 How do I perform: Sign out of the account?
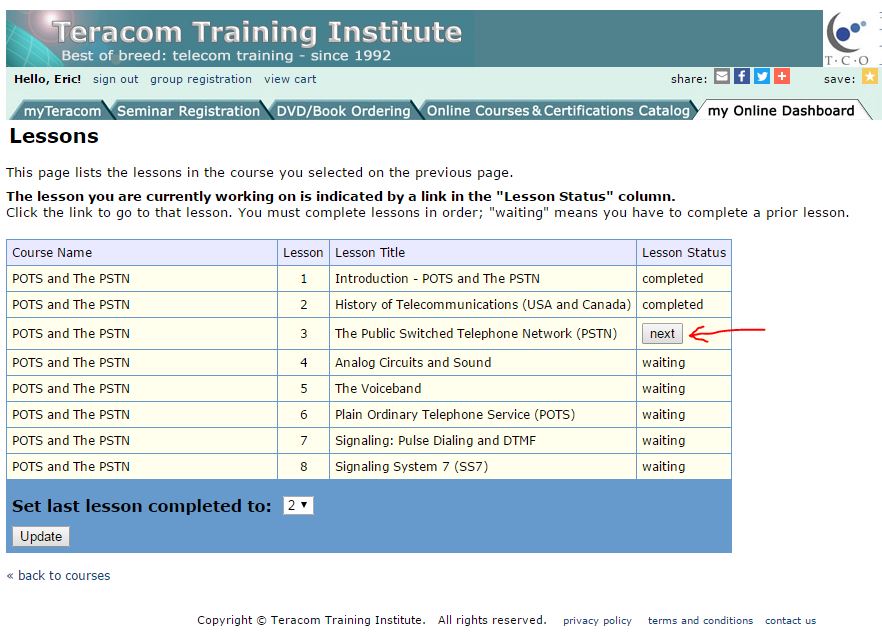pyautogui.click(x=113, y=79)
